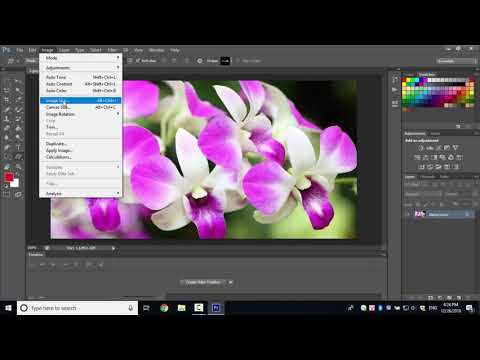Switch to the Styles tab
This screenshot has height=360, width=480.
435,133
